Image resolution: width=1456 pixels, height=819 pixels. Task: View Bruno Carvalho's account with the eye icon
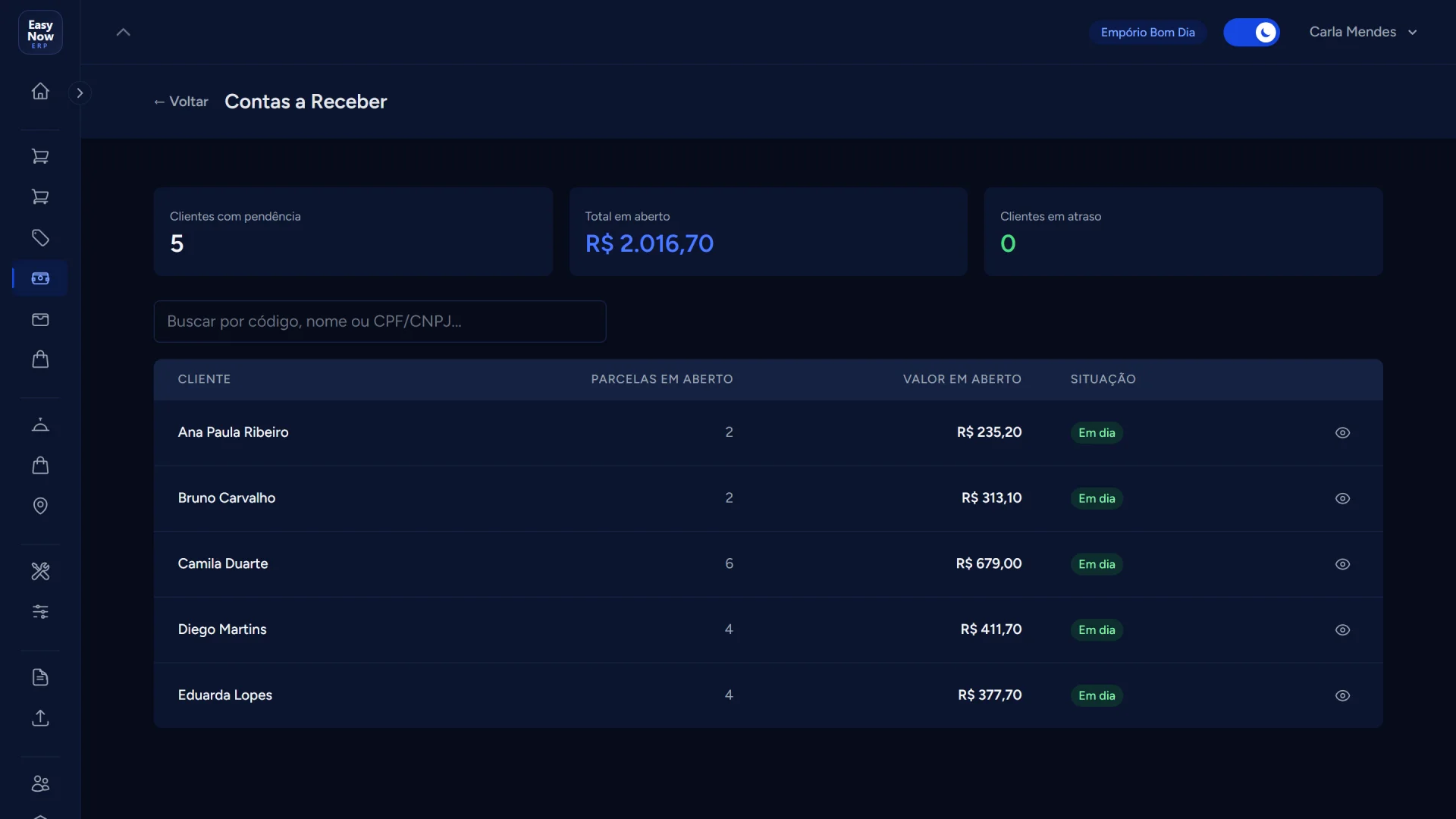(1342, 498)
